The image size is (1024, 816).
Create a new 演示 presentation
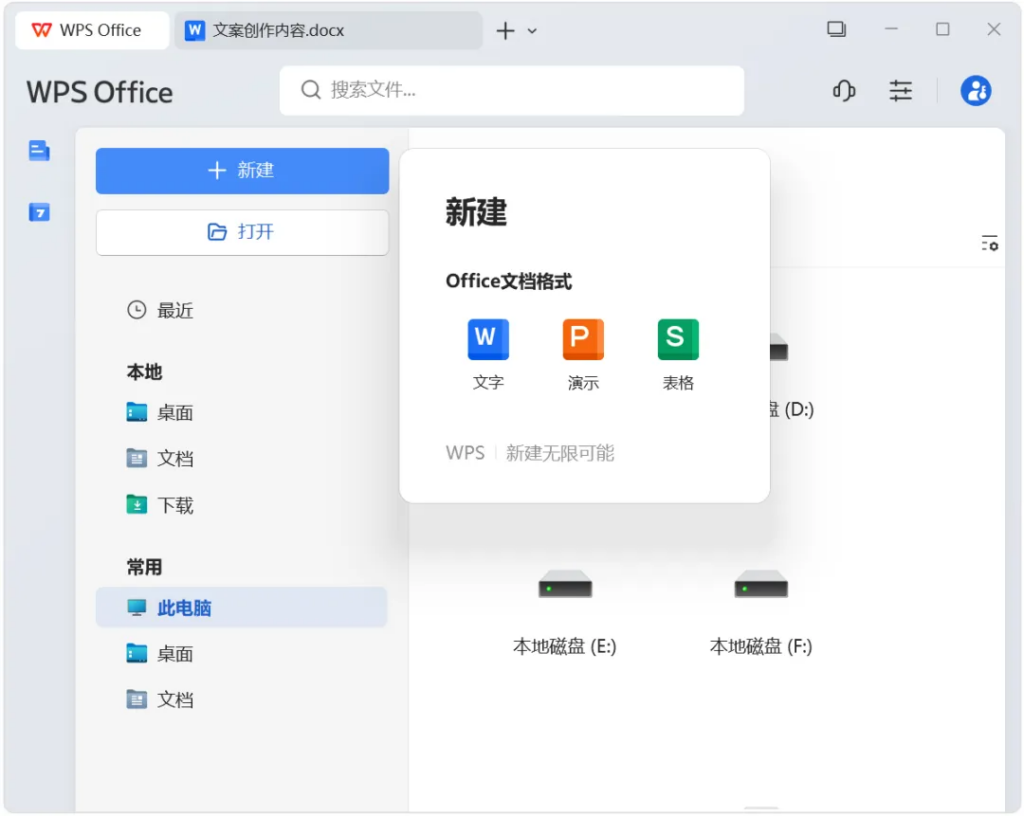pos(583,340)
